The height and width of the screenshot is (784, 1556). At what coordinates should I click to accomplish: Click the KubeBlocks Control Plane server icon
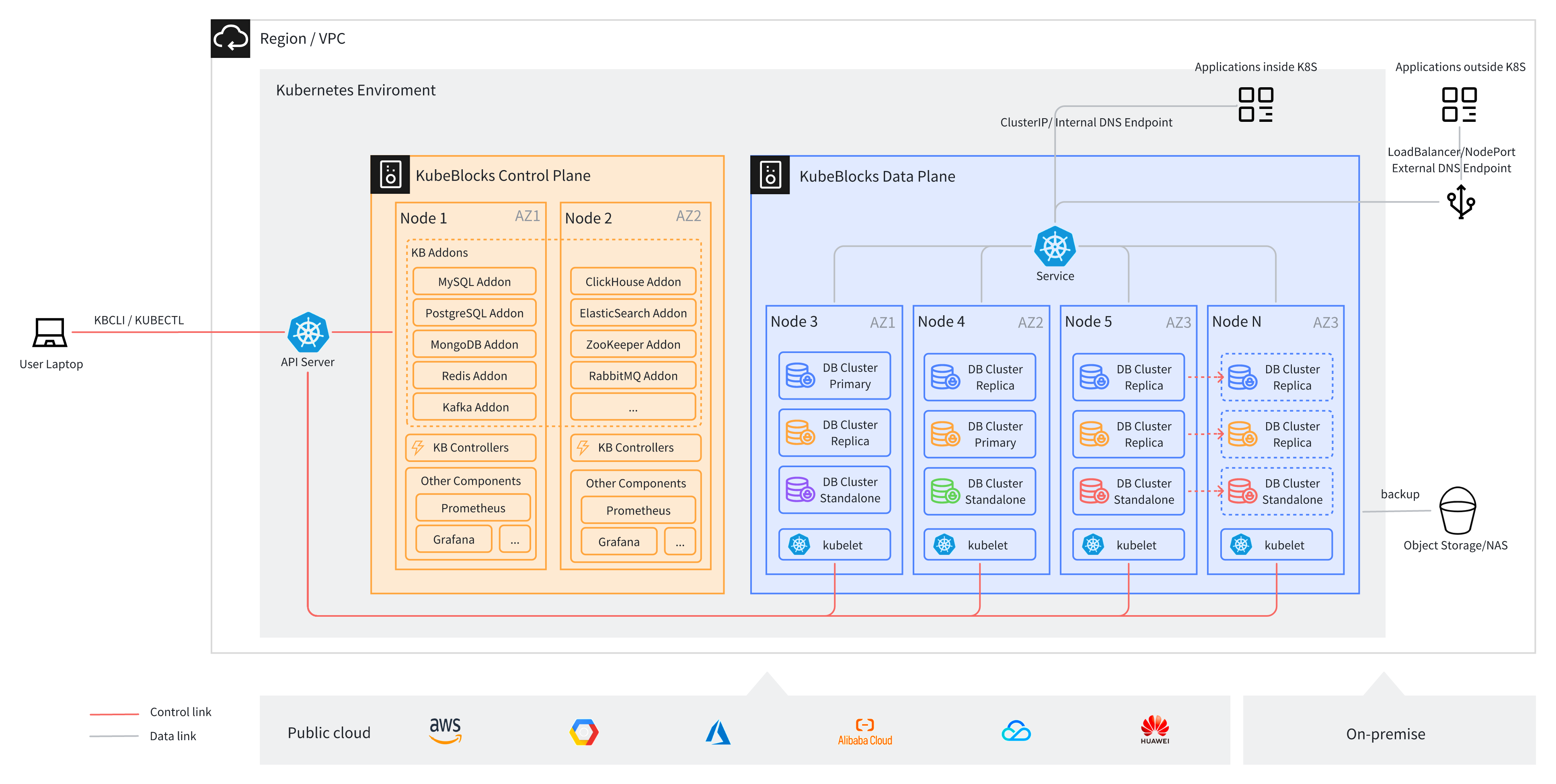pos(390,174)
